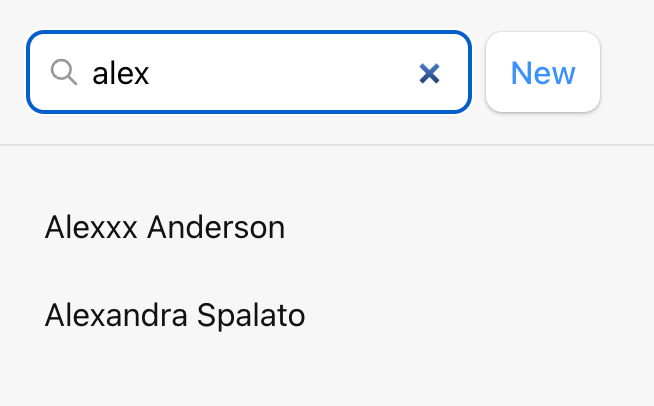Choose the first search result Alexxx Anderson
This screenshot has width=654, height=406.
[165, 227]
